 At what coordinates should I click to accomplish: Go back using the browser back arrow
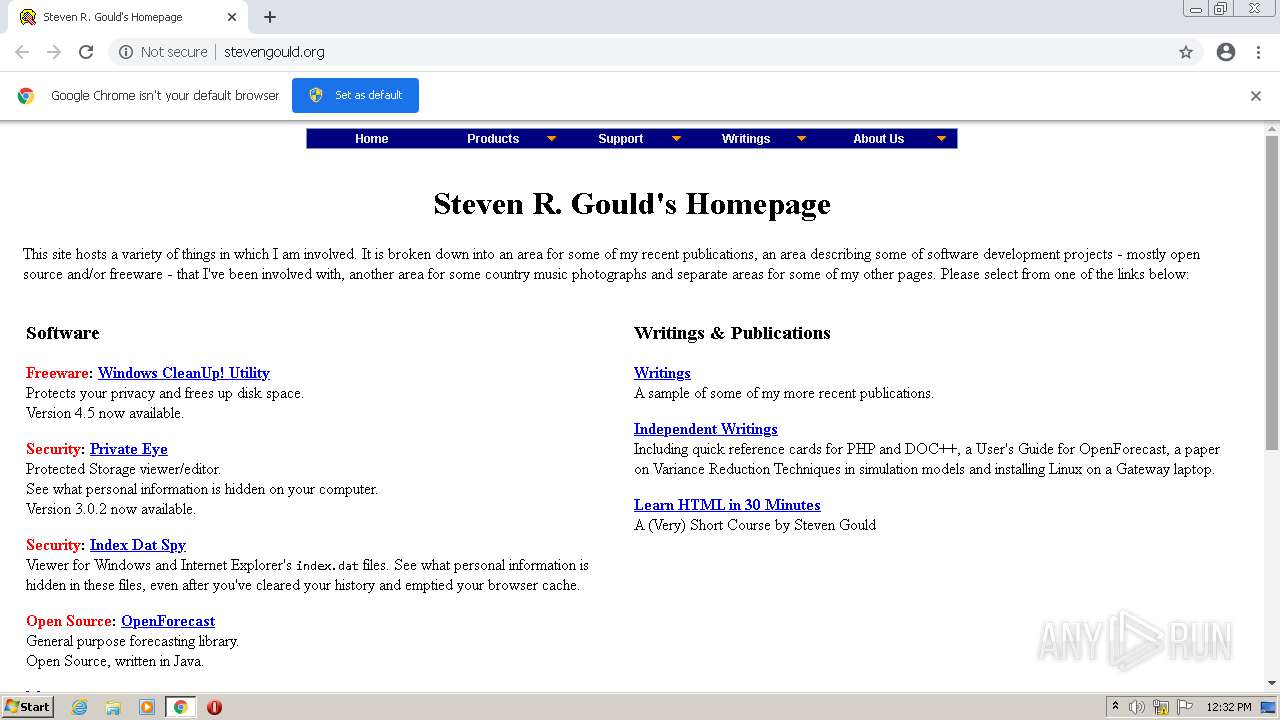pos(22,52)
